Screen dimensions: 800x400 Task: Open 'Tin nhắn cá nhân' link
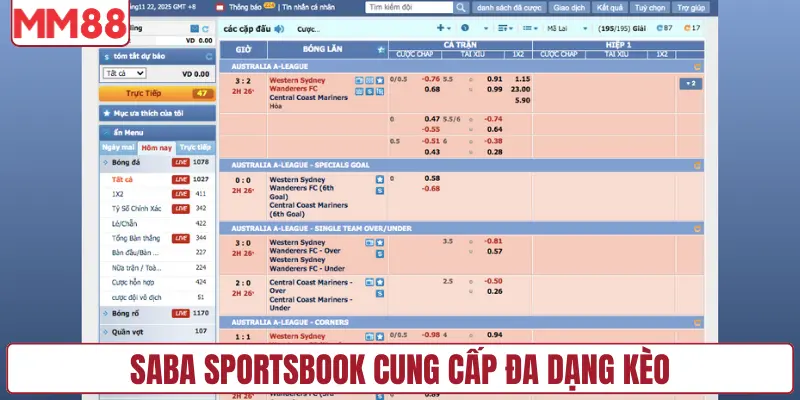(x=309, y=8)
